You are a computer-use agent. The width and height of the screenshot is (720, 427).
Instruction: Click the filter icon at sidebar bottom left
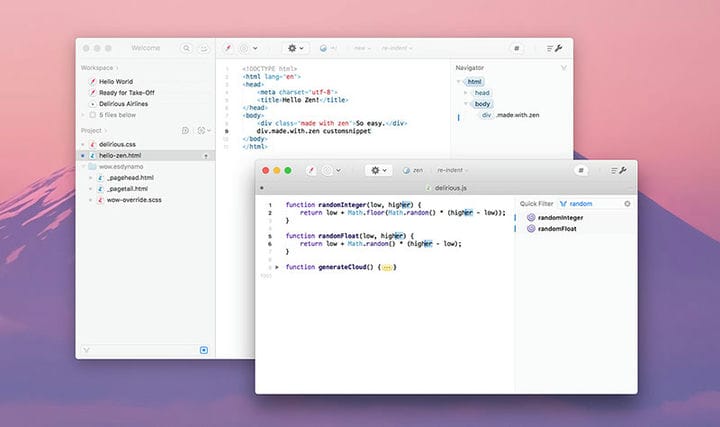[x=86, y=350]
